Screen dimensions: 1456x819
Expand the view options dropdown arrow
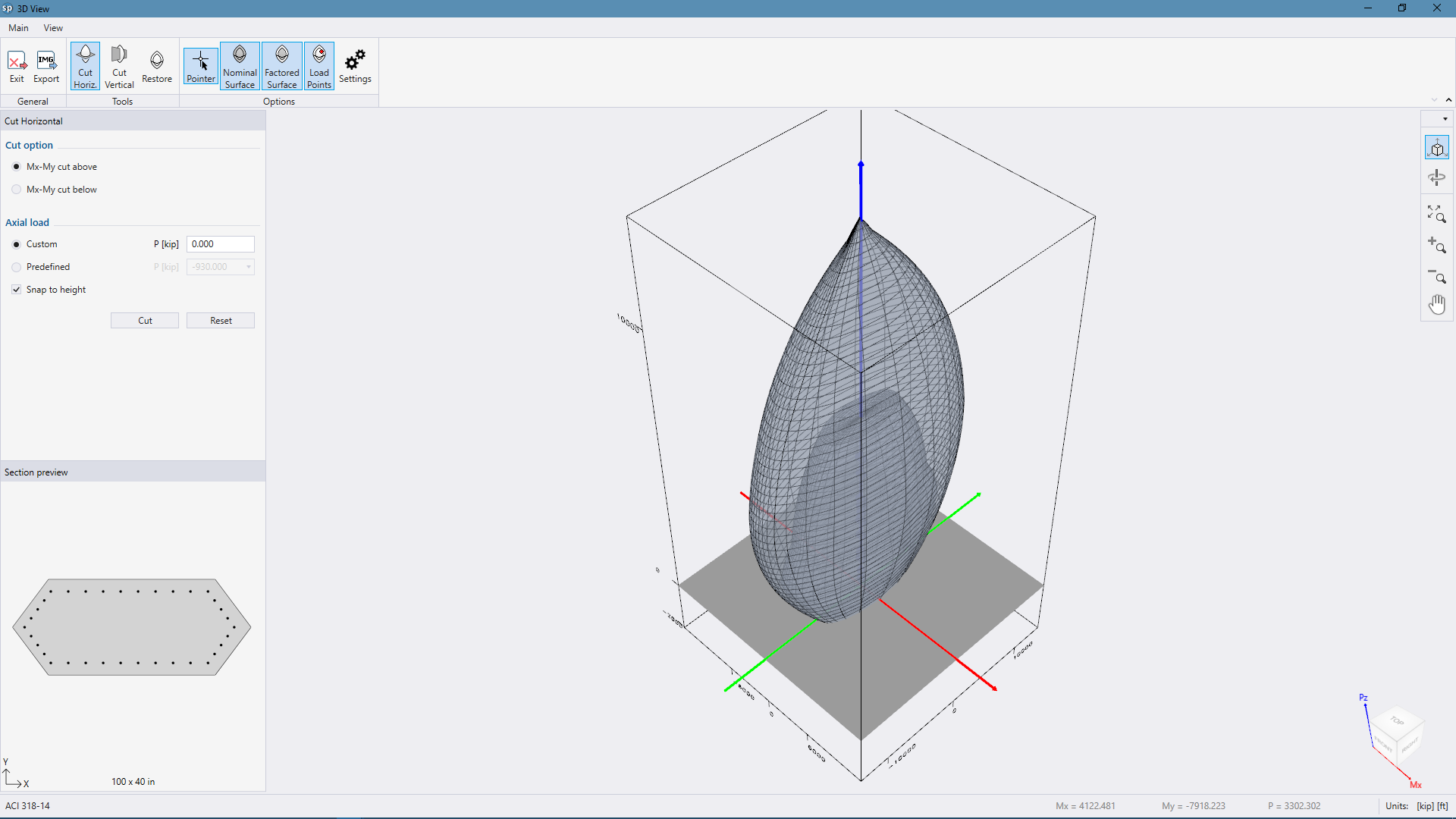coord(1445,119)
